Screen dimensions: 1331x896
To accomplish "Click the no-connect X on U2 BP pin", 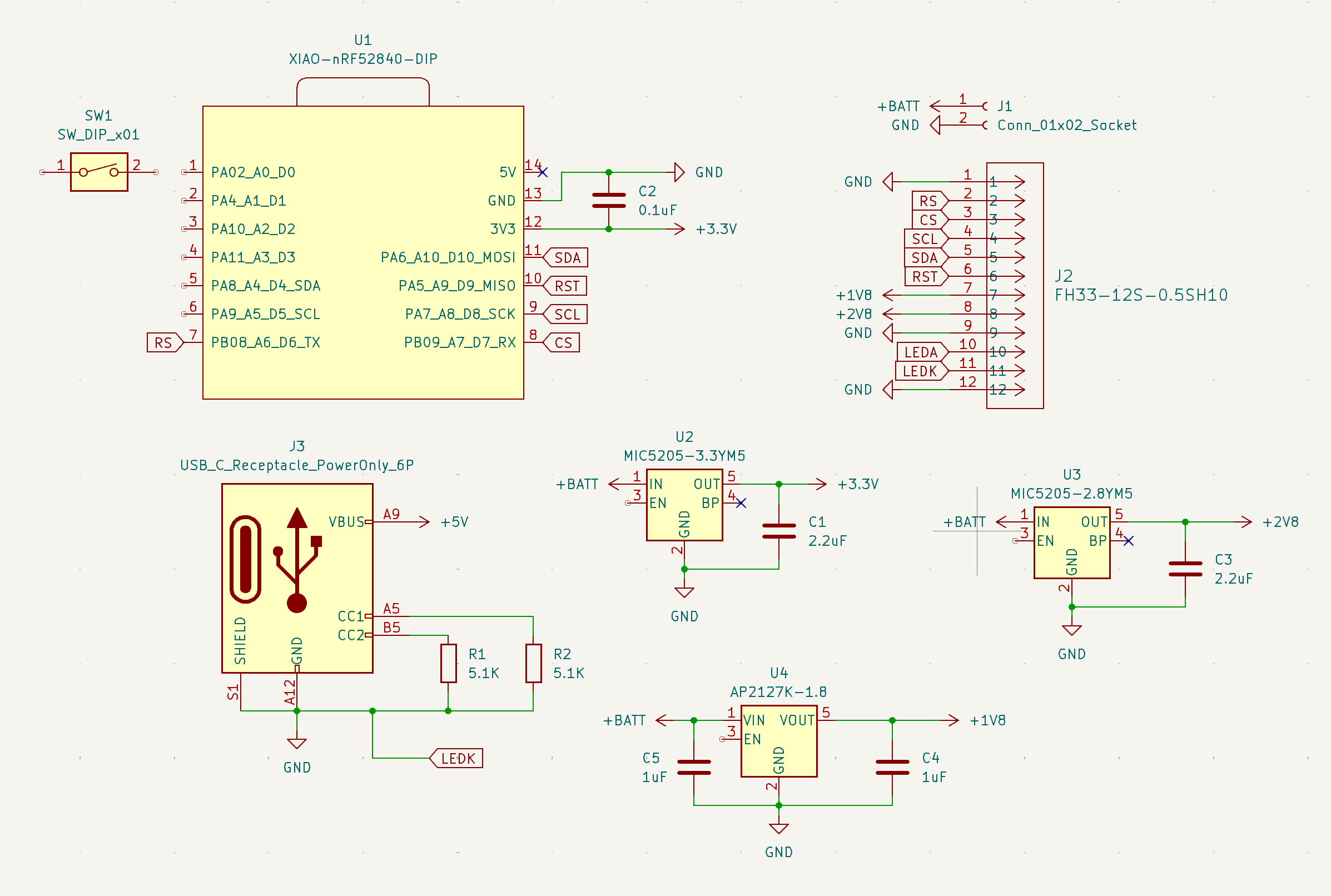I will click(741, 503).
